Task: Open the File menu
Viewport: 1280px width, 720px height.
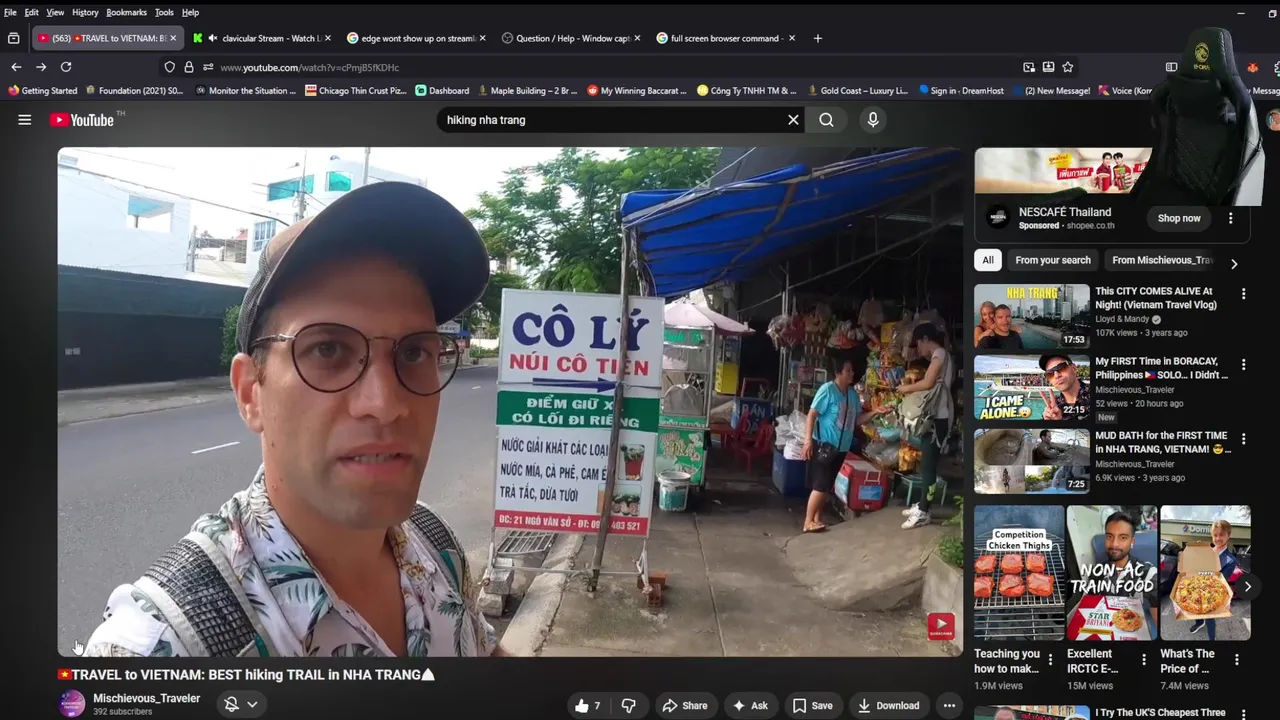Action: 10,12
